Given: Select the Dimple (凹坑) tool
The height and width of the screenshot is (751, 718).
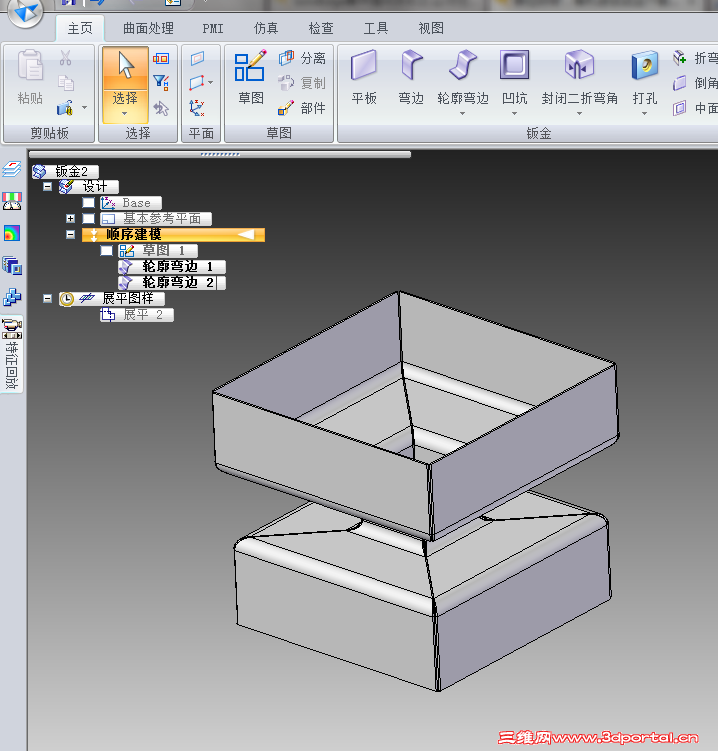Looking at the screenshot, I should click(x=514, y=77).
